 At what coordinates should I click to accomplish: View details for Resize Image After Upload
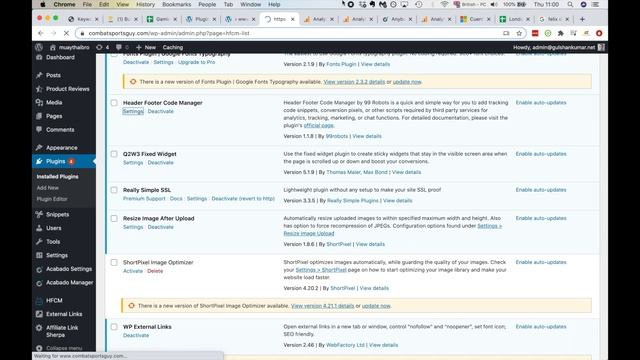point(370,244)
